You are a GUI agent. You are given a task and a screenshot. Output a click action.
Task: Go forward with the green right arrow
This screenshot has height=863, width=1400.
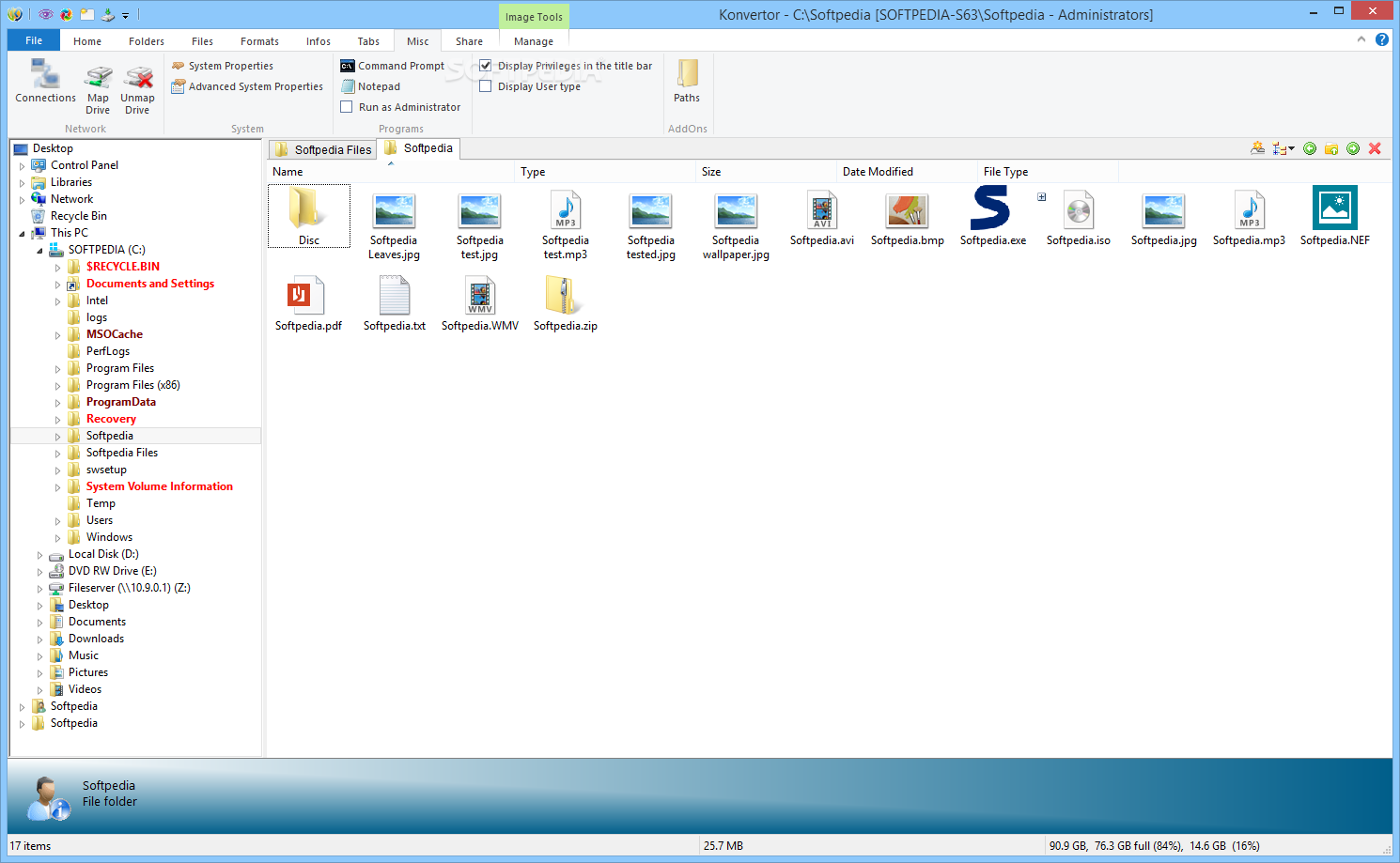click(1353, 148)
